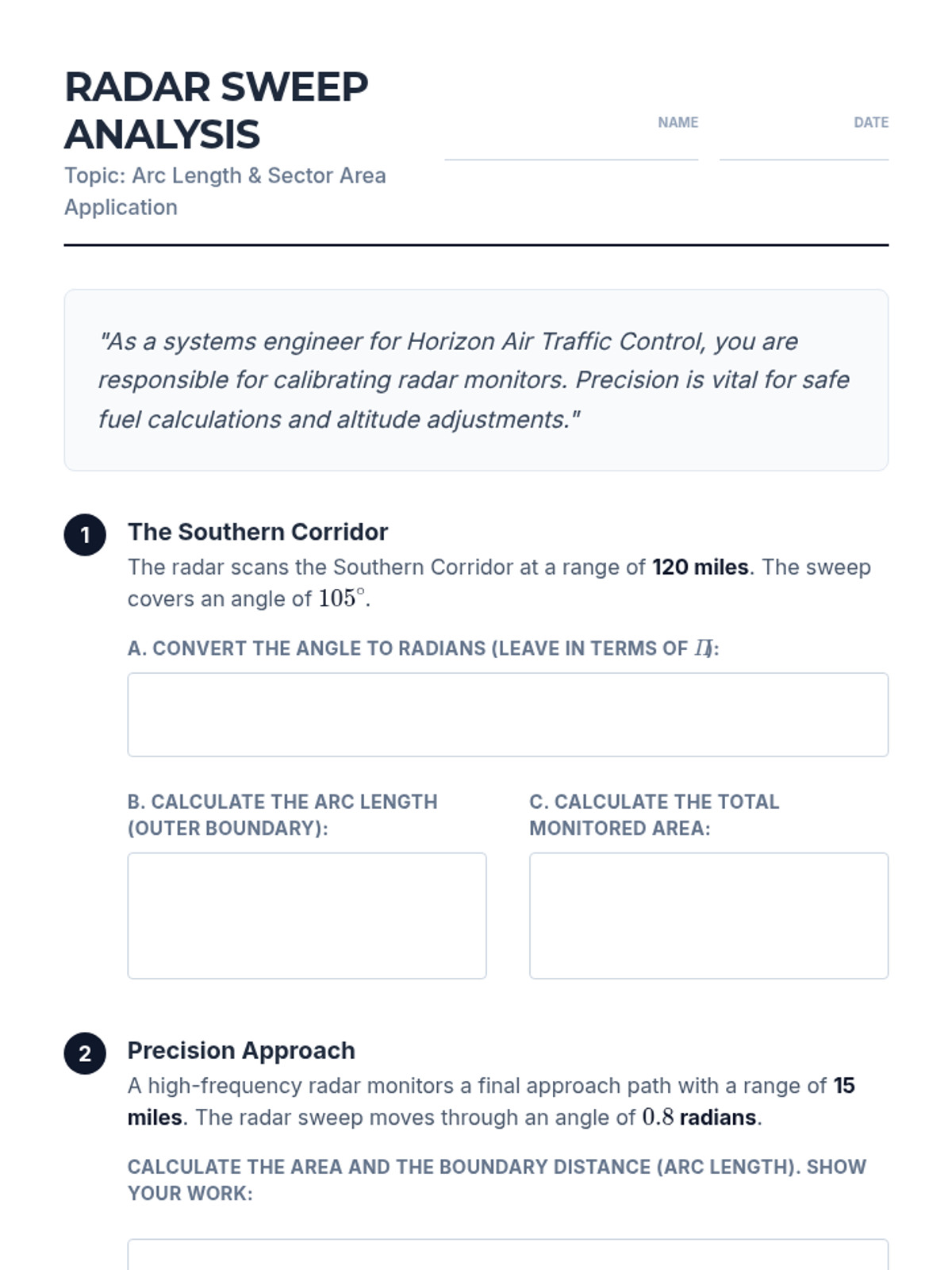The height and width of the screenshot is (1270, 952).
Task: Click the 'C. Calculate the total monitored area' label
Action: [654, 814]
